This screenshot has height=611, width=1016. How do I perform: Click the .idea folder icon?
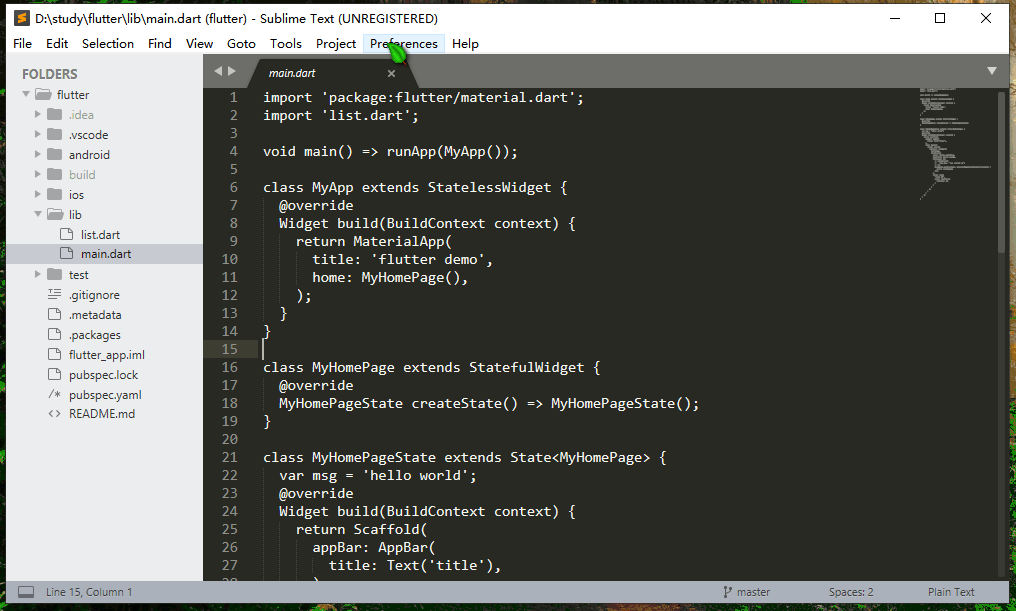click(x=55, y=115)
